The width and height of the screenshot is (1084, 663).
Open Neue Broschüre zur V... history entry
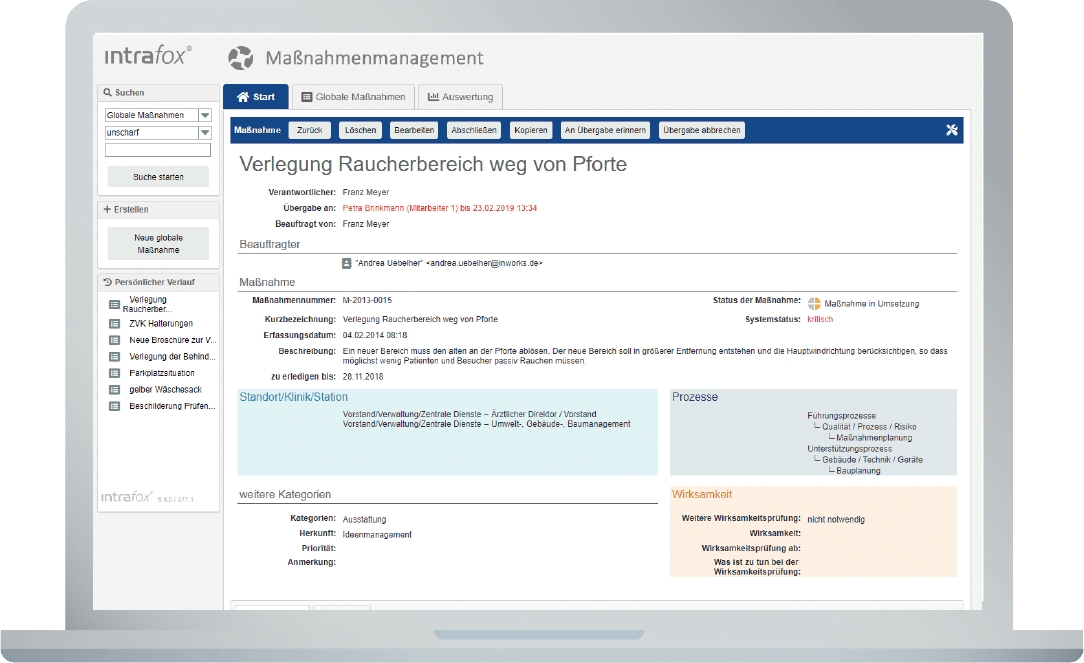coord(173,340)
